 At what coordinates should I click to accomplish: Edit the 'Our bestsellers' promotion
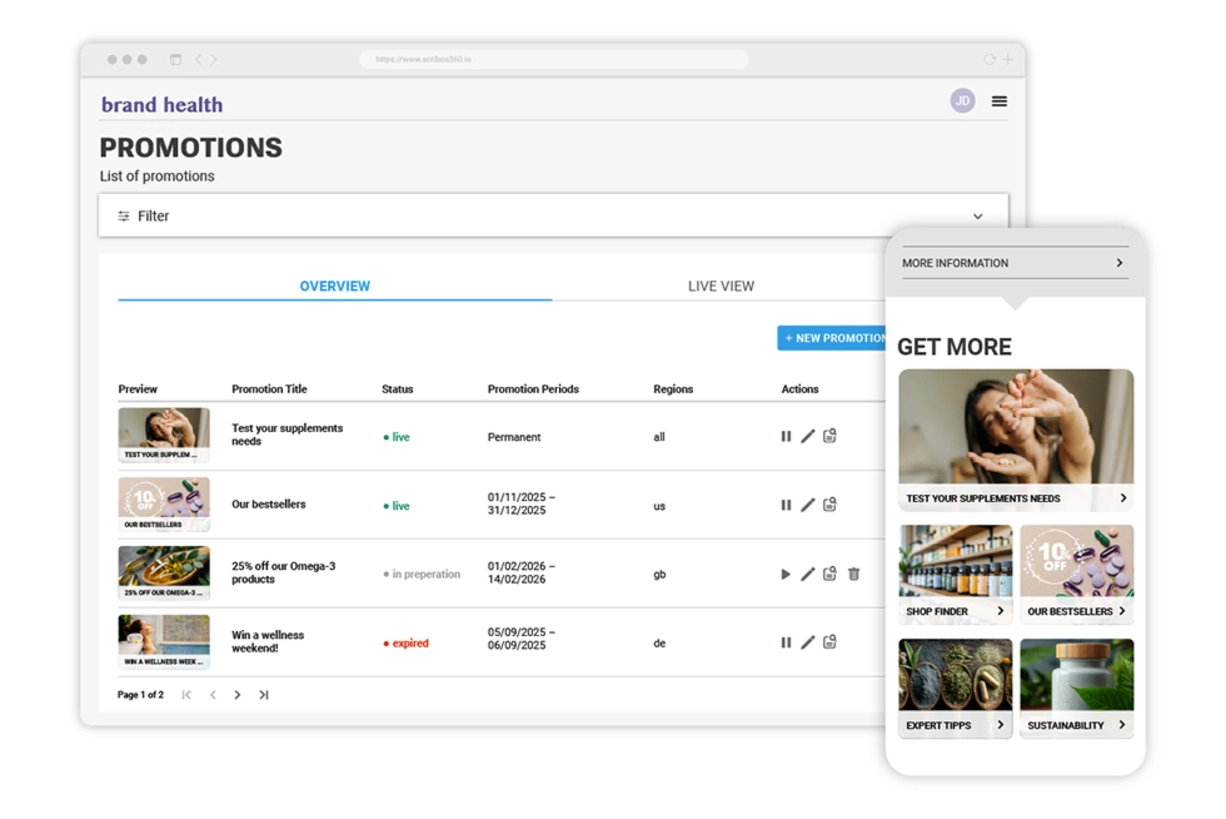coord(808,505)
